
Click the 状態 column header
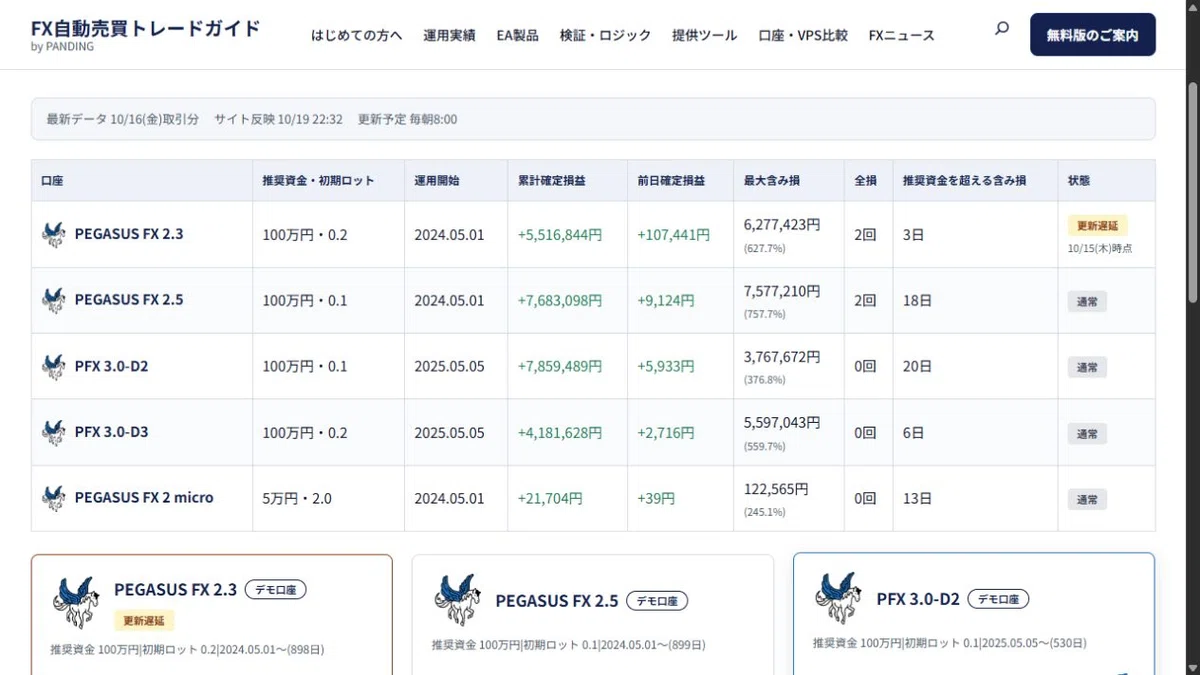pos(1079,181)
